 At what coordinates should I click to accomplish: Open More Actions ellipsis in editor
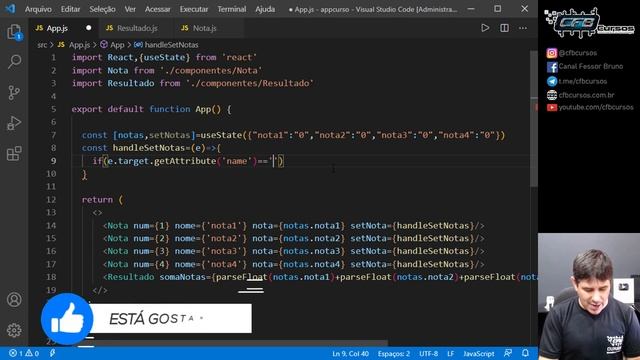point(523,28)
